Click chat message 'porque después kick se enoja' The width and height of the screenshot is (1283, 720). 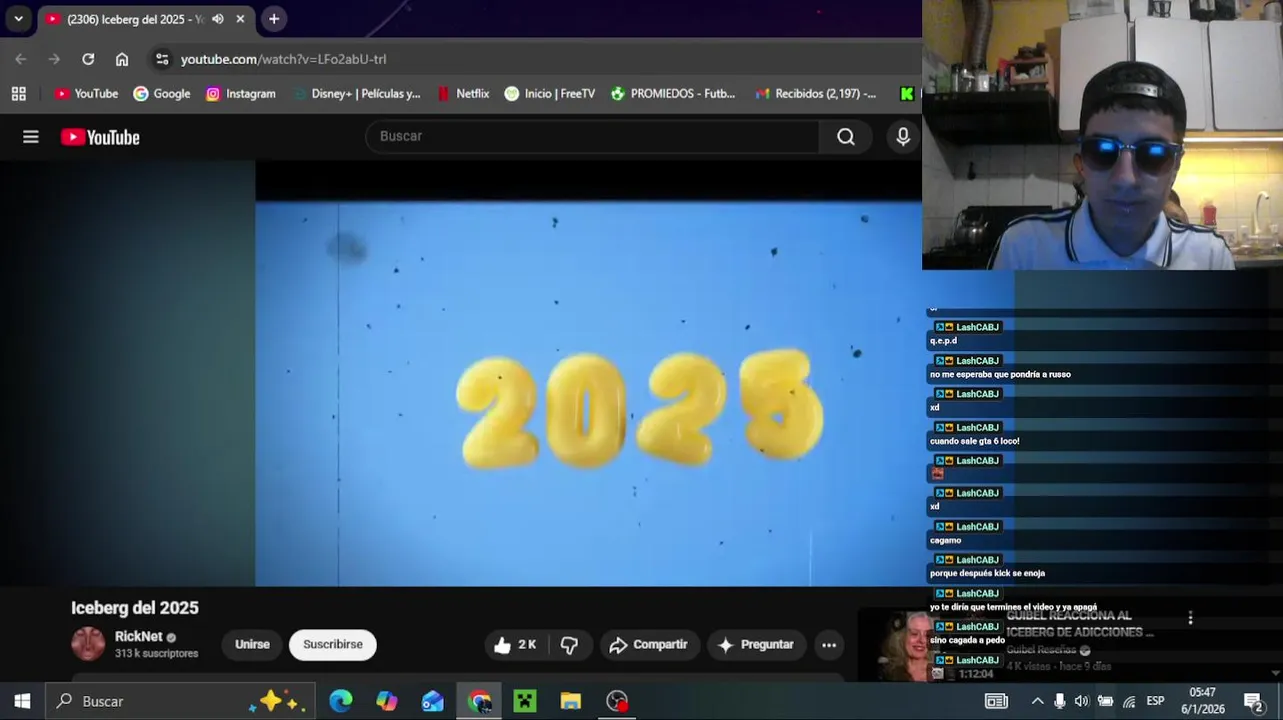tap(987, 573)
